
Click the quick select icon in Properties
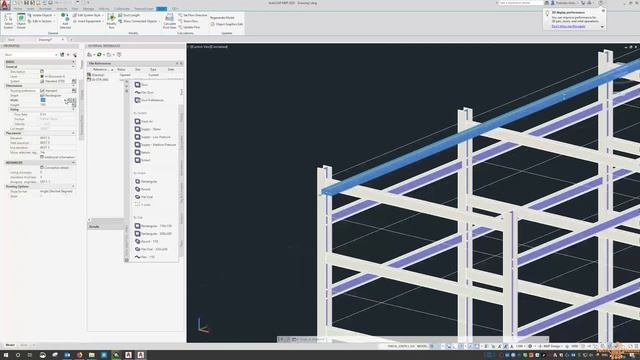75,55
